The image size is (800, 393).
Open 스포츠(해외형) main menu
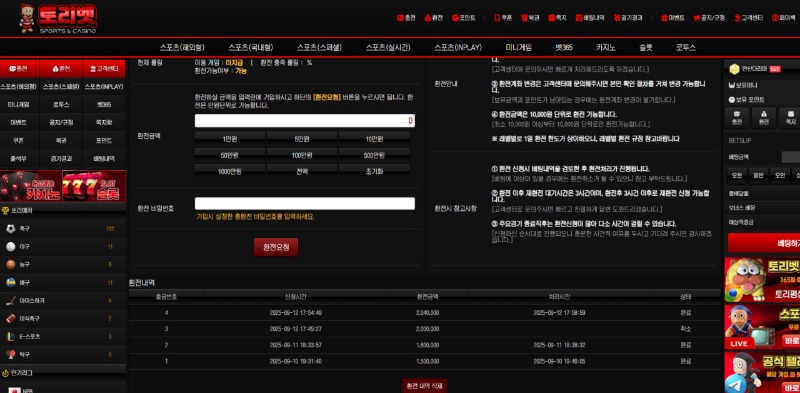point(182,47)
